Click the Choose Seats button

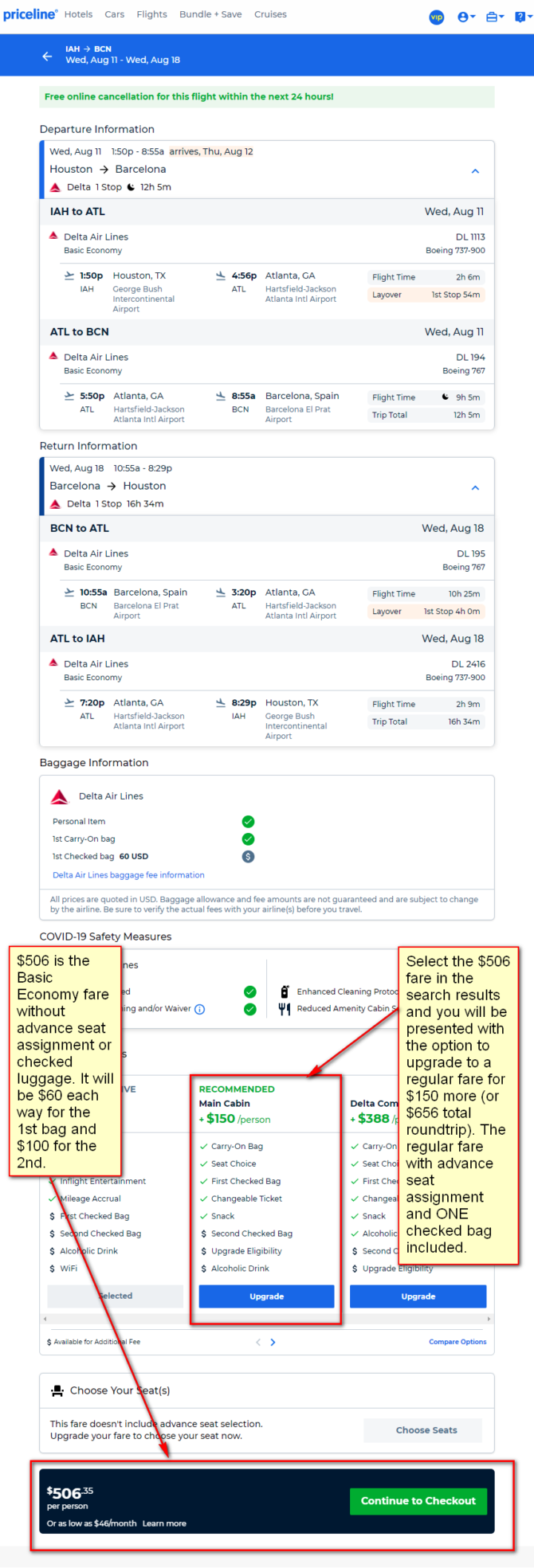[426, 1429]
